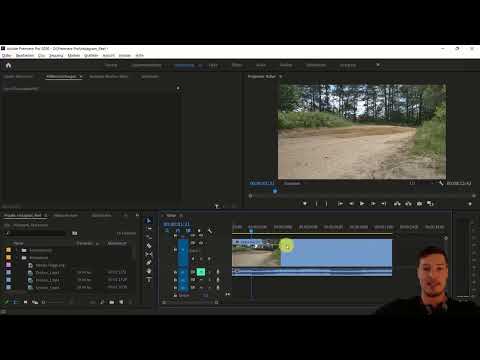The image size is (480, 360).
Task: Open the Einpassen zoom level dropdown
Action: click(292, 183)
